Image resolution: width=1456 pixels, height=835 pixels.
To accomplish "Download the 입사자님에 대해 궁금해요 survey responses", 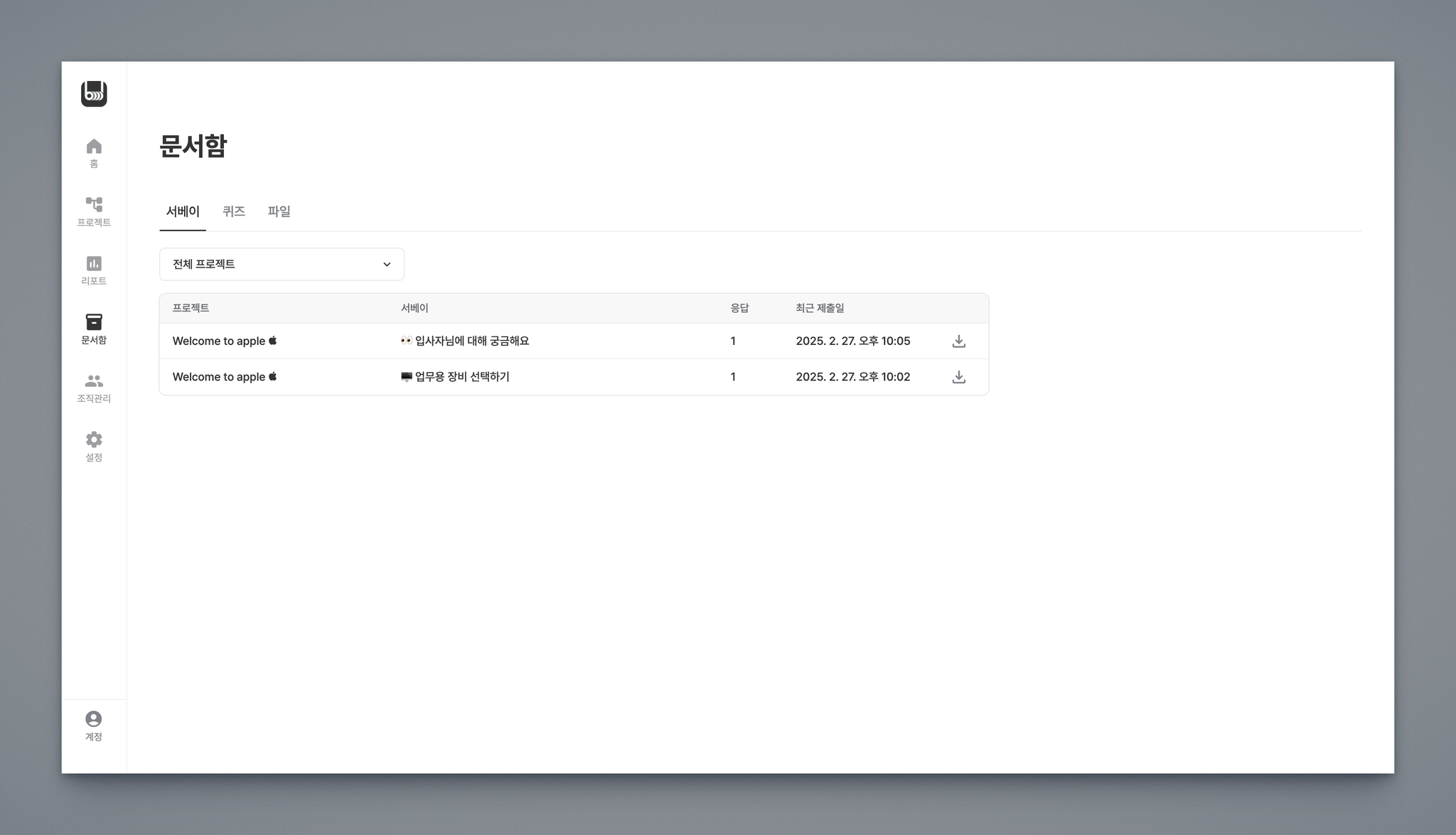I will 958,341.
